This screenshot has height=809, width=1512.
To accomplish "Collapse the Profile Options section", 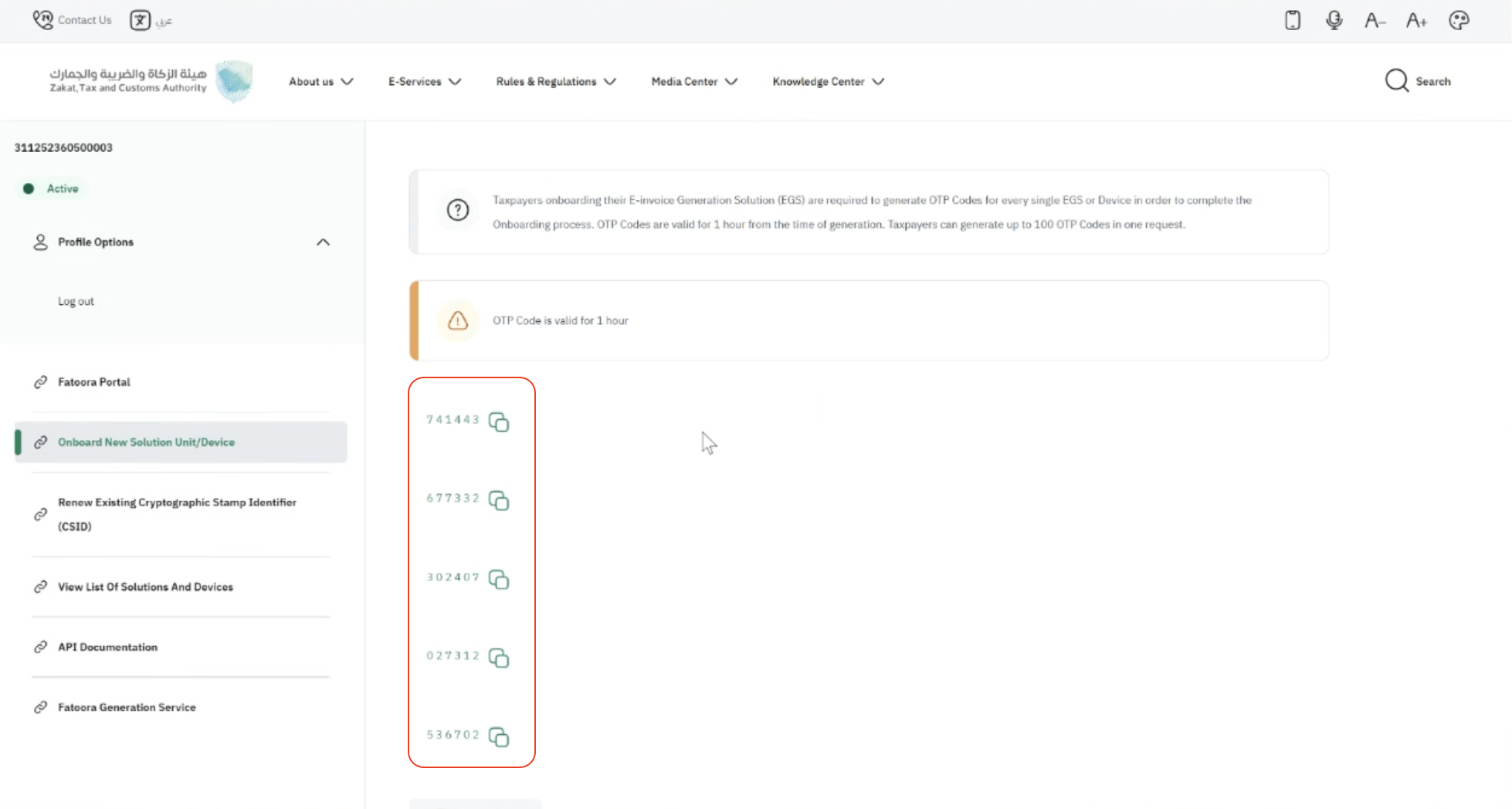I will click(323, 242).
